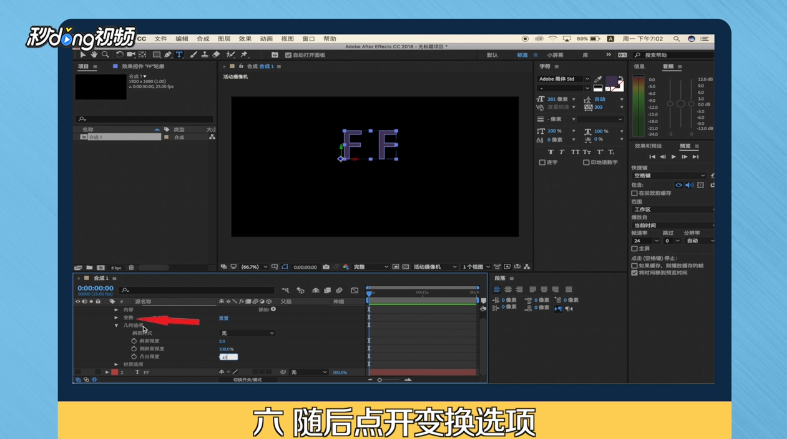Screen dimensions: 787x439
Task: Click the red label color of layer 2
Action: click(x=114, y=372)
